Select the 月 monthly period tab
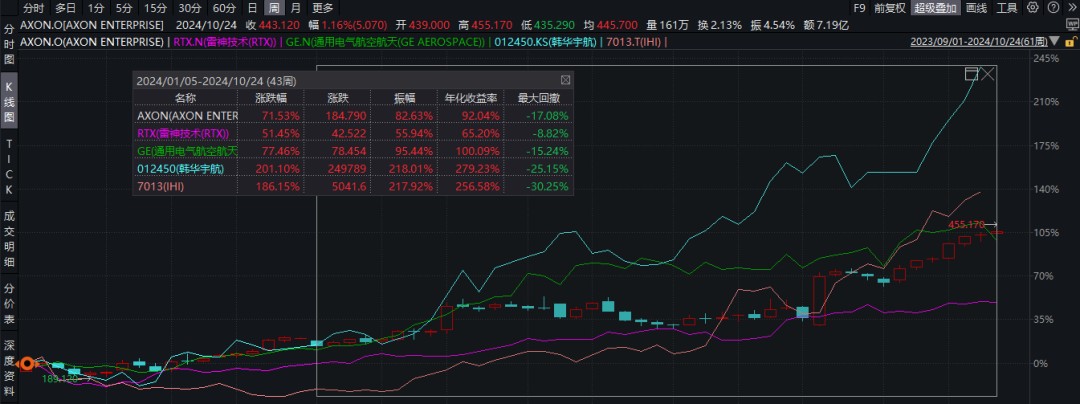The image size is (1080, 404). click(295, 8)
